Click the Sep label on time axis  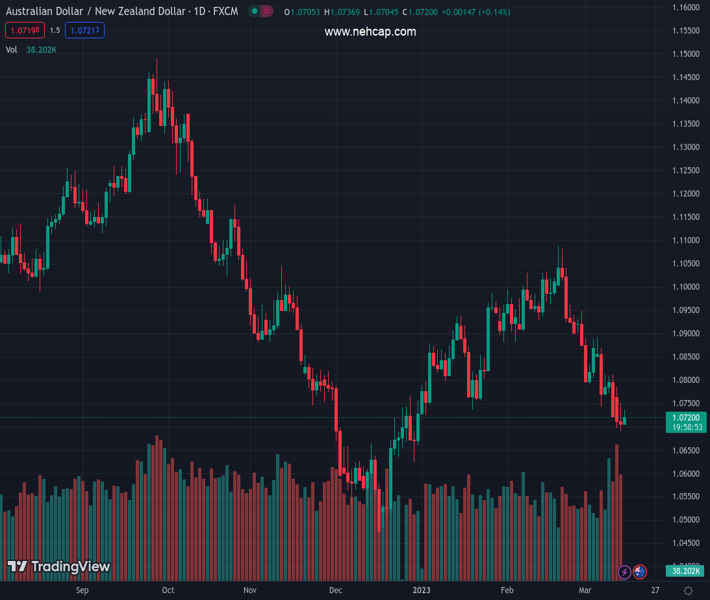tap(83, 591)
